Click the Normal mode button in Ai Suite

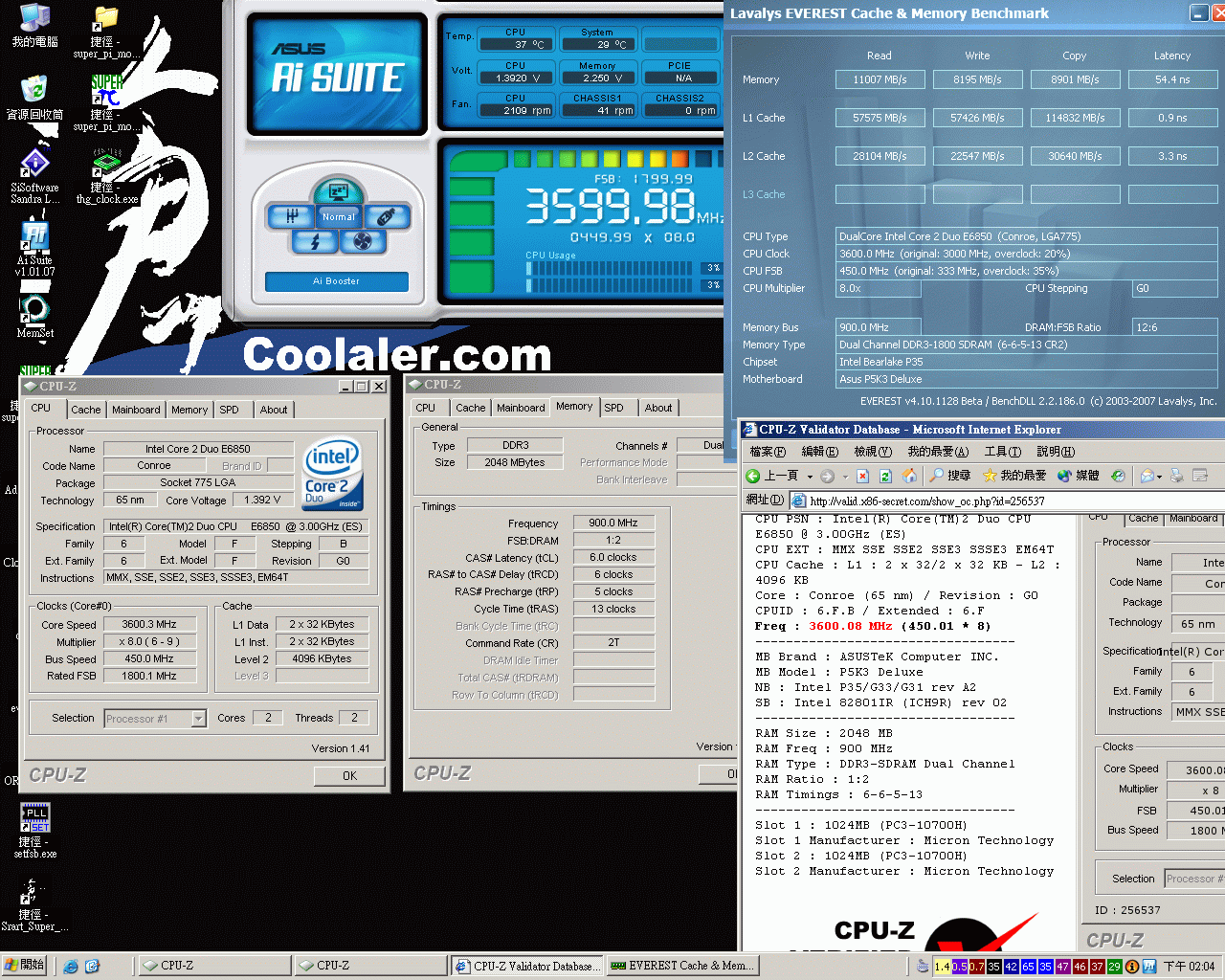[338, 216]
